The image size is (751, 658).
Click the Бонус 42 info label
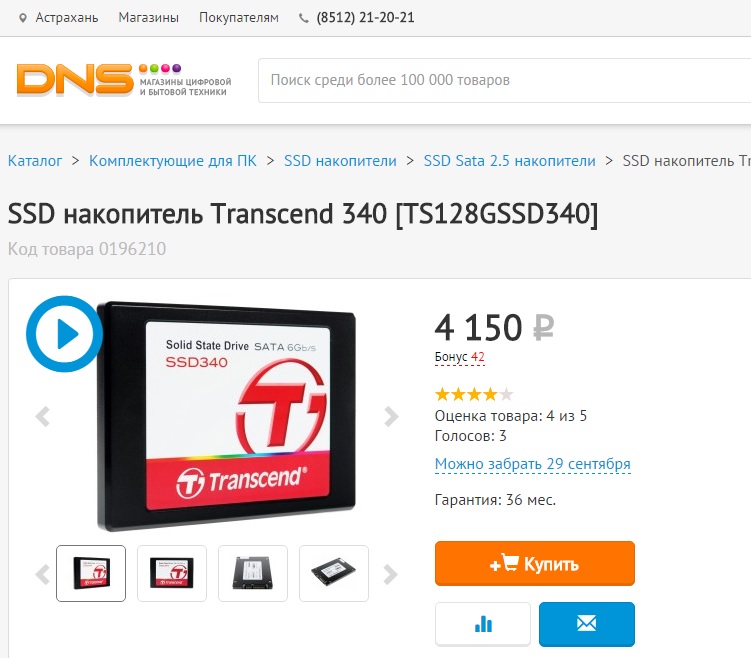point(460,357)
